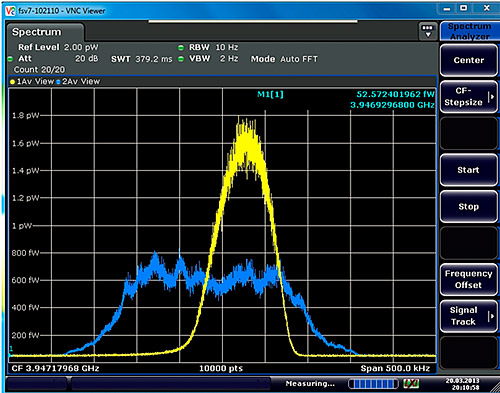This screenshot has width=500, height=393.
Task: Click the Measuring... status text
Action: 310,384
